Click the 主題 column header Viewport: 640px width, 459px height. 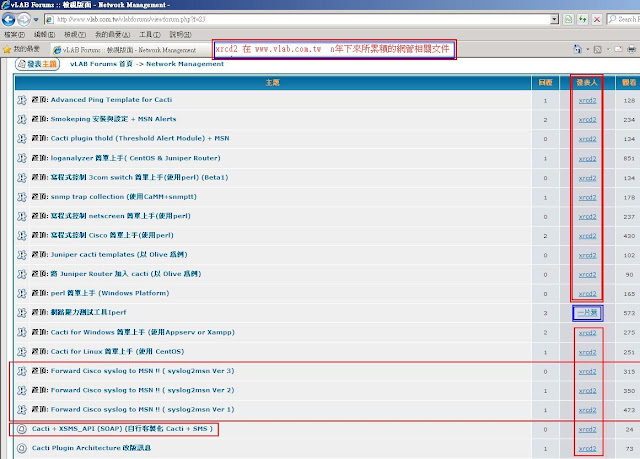273,83
